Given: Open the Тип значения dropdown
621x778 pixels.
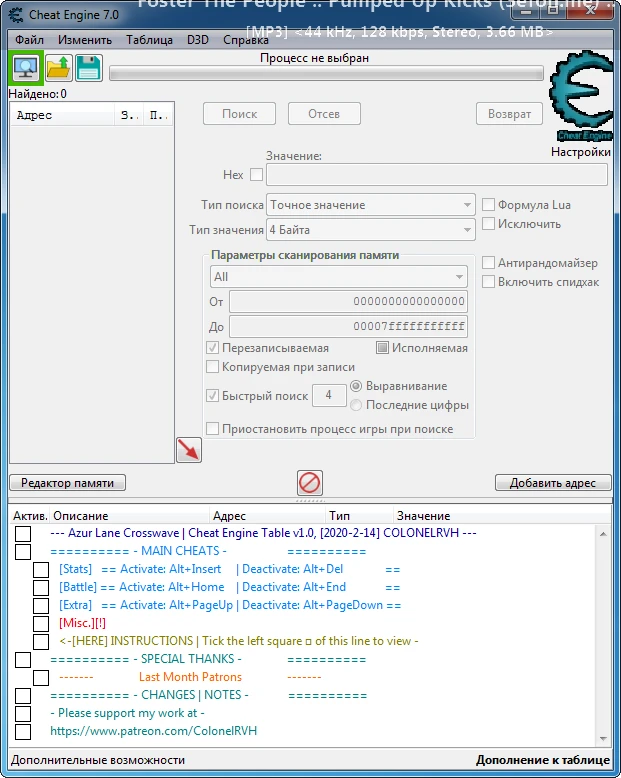Looking at the screenshot, I should [371, 230].
